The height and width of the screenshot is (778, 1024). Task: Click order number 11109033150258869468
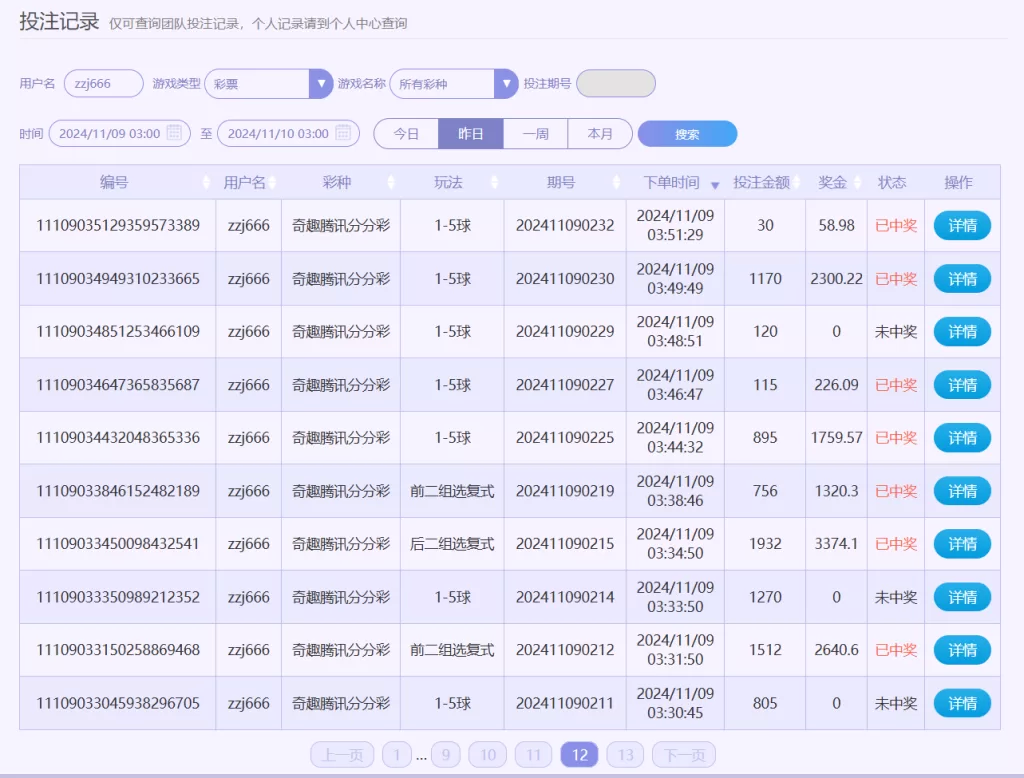click(x=118, y=650)
